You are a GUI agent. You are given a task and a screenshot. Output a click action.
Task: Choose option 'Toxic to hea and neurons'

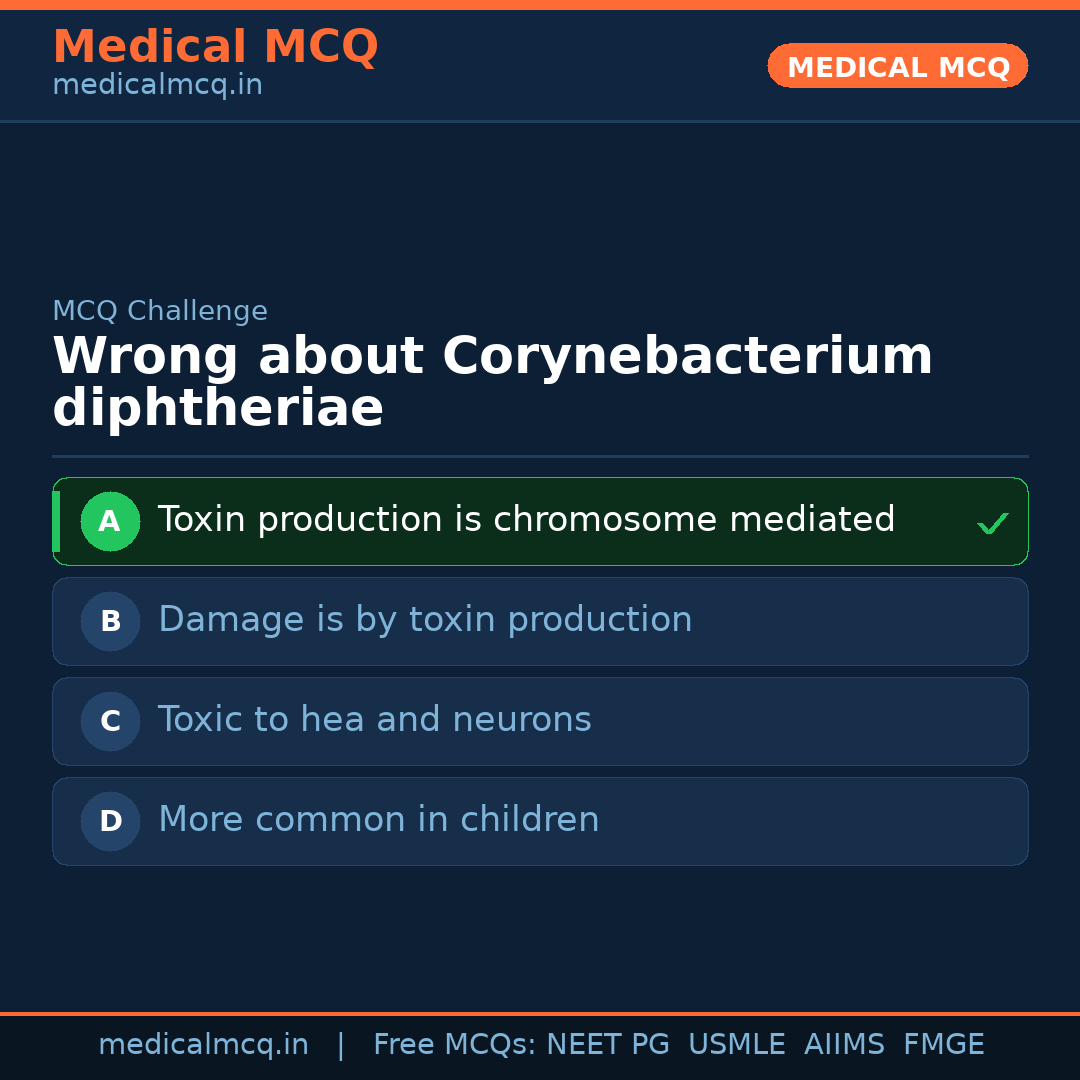click(x=375, y=720)
